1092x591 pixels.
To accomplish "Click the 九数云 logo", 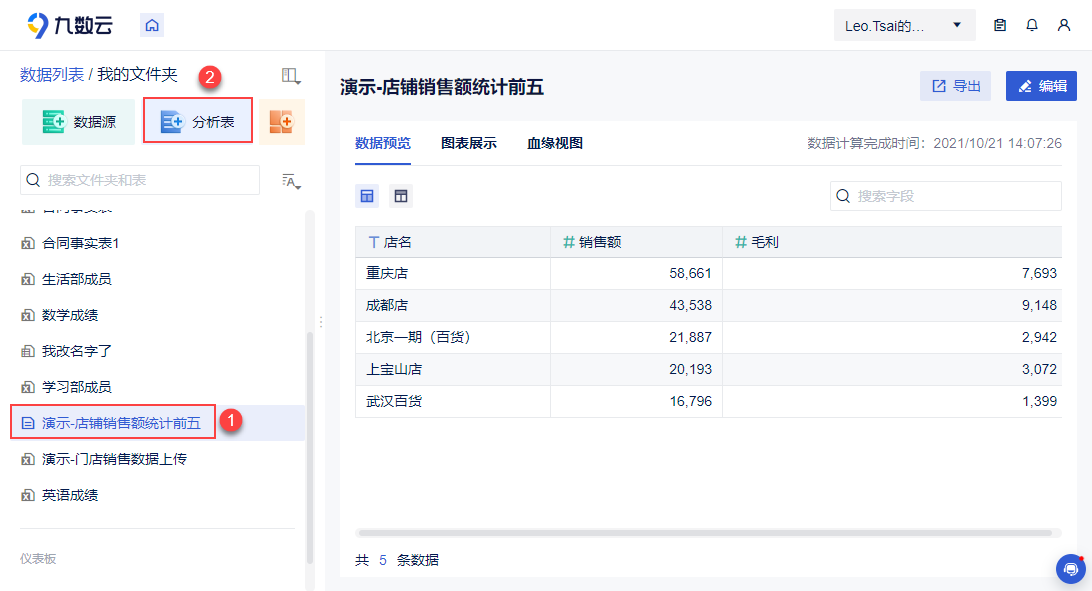I will coord(70,26).
